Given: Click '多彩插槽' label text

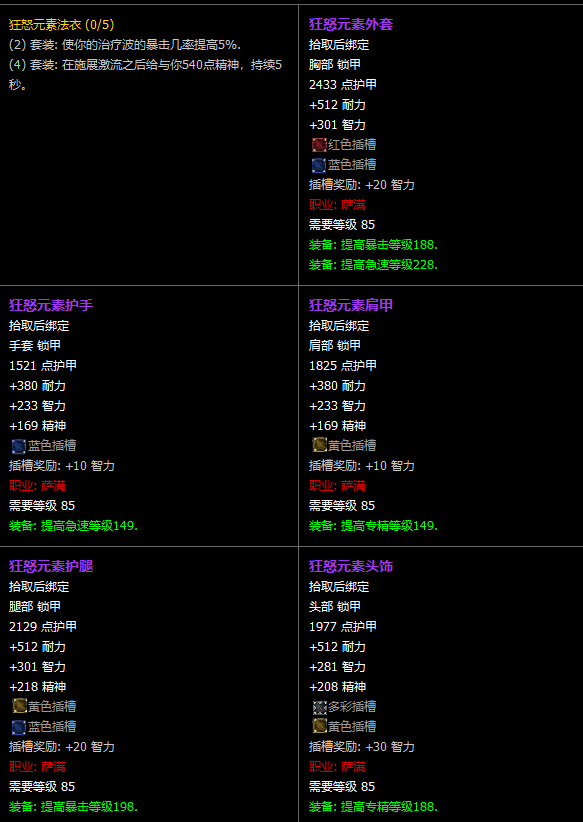Looking at the screenshot, I should pos(352,707).
